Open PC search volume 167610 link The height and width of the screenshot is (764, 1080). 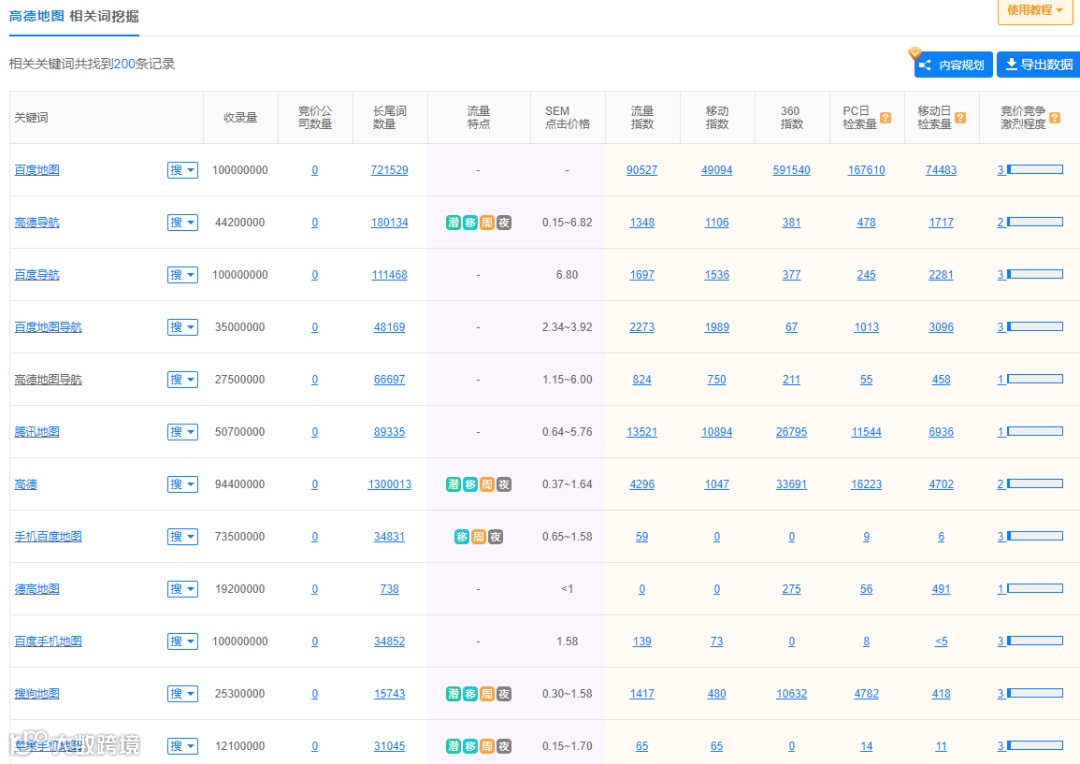pos(866,170)
